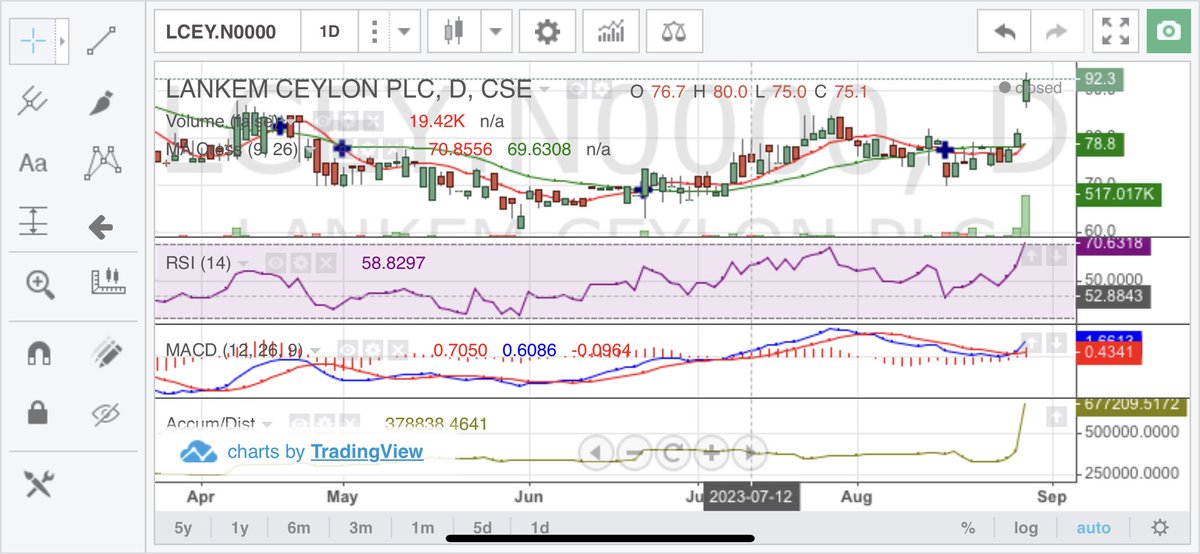Click the LCEY.N0000 symbol input field
The image size is (1200, 554).
pyautogui.click(x=228, y=31)
